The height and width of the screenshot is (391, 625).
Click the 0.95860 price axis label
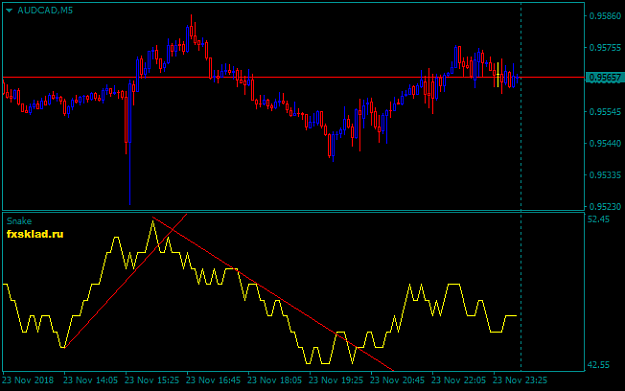pos(605,16)
